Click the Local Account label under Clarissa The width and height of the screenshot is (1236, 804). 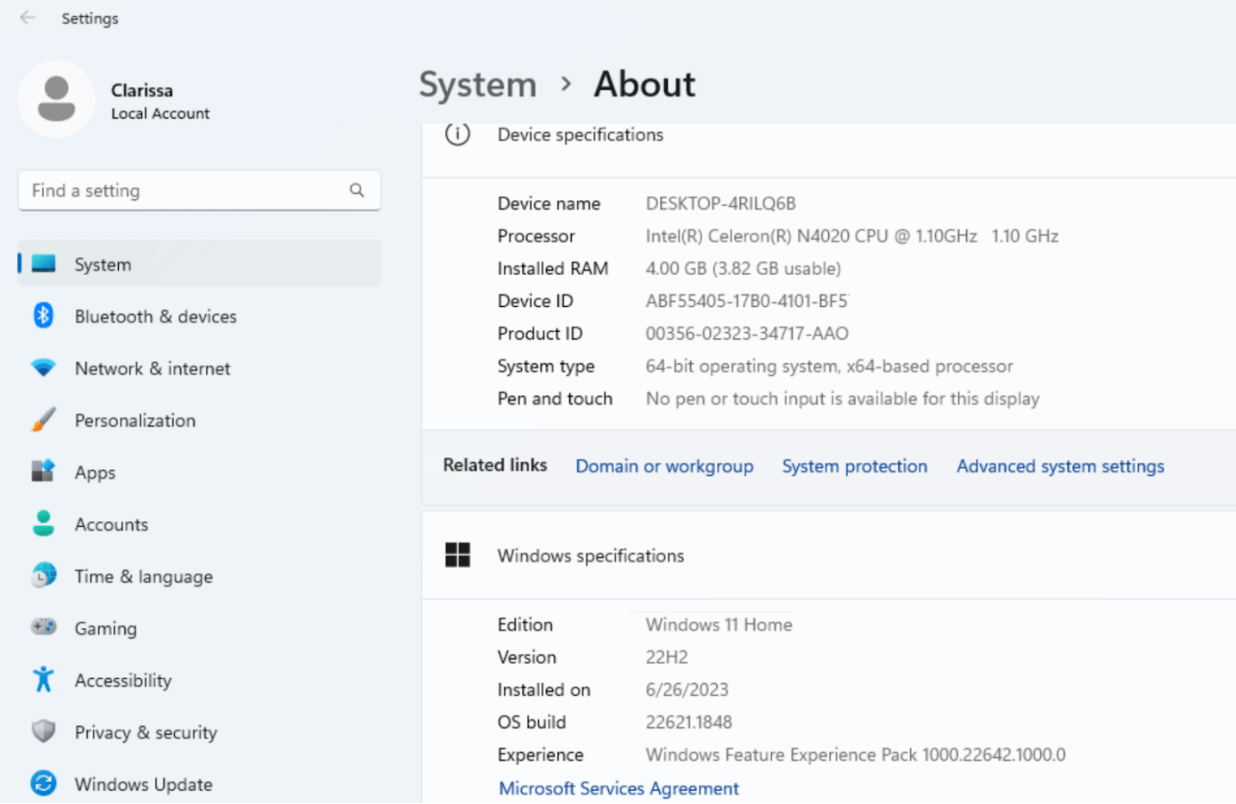point(160,113)
